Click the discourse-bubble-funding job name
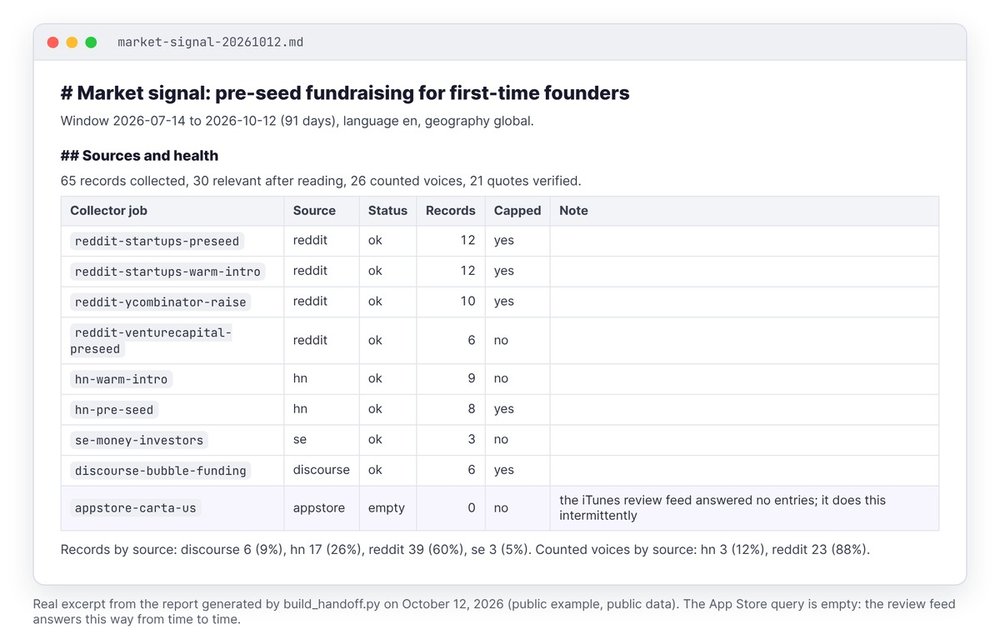Image resolution: width=1000 pixels, height=634 pixels. click(160, 471)
